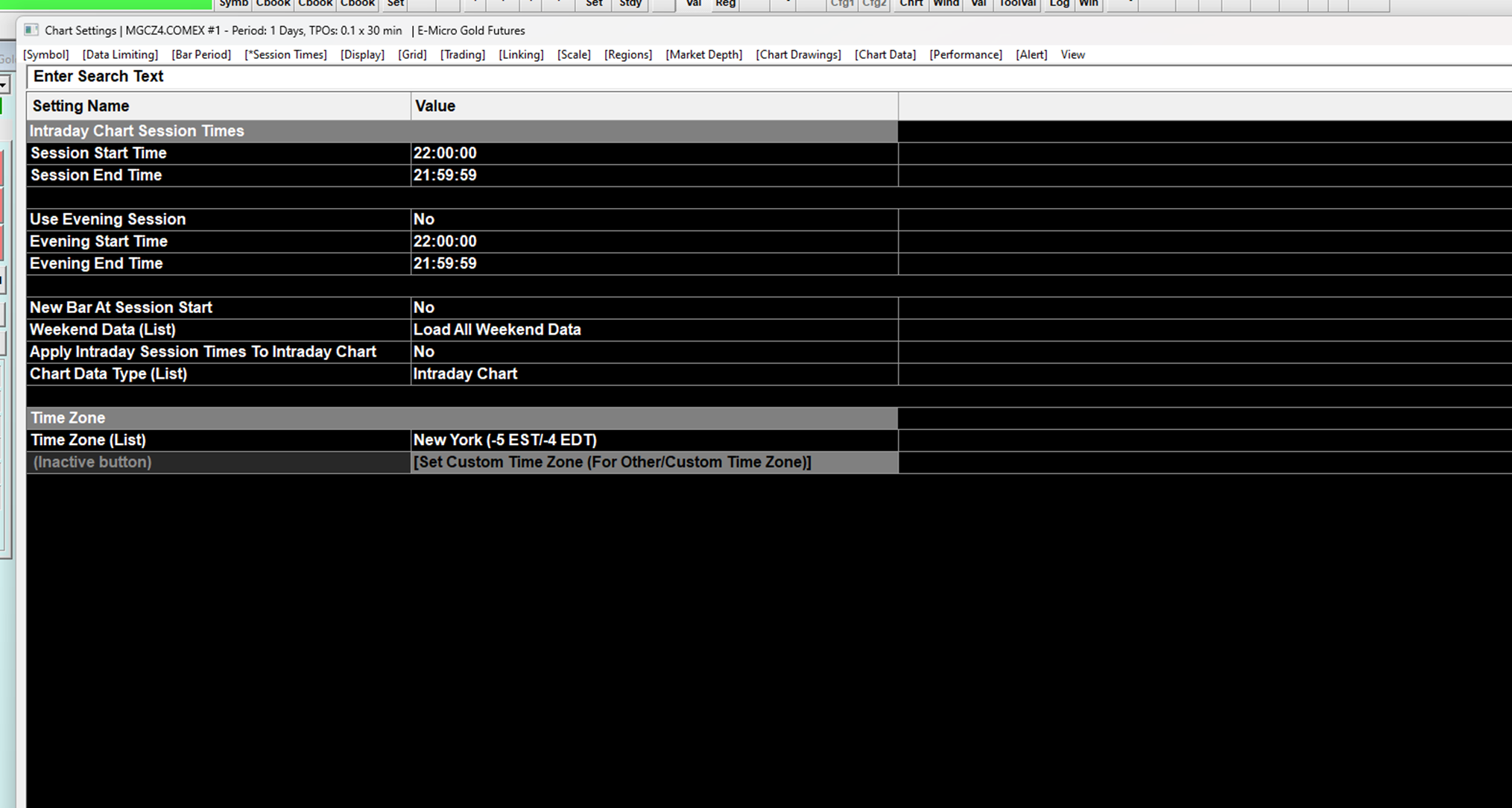
Task: Click the ToolVal toolbar button
Action: pos(1017,4)
